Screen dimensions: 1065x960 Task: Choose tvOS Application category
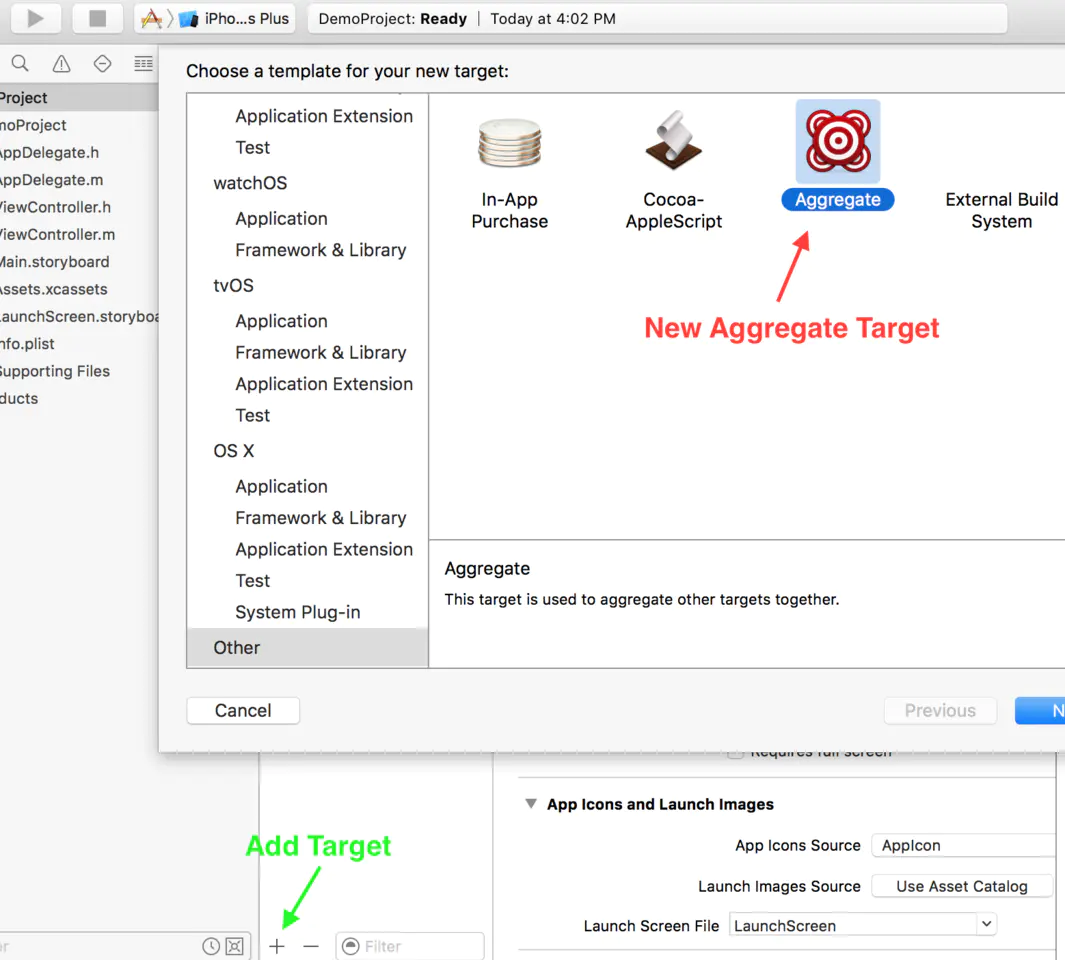pyautogui.click(x=281, y=321)
